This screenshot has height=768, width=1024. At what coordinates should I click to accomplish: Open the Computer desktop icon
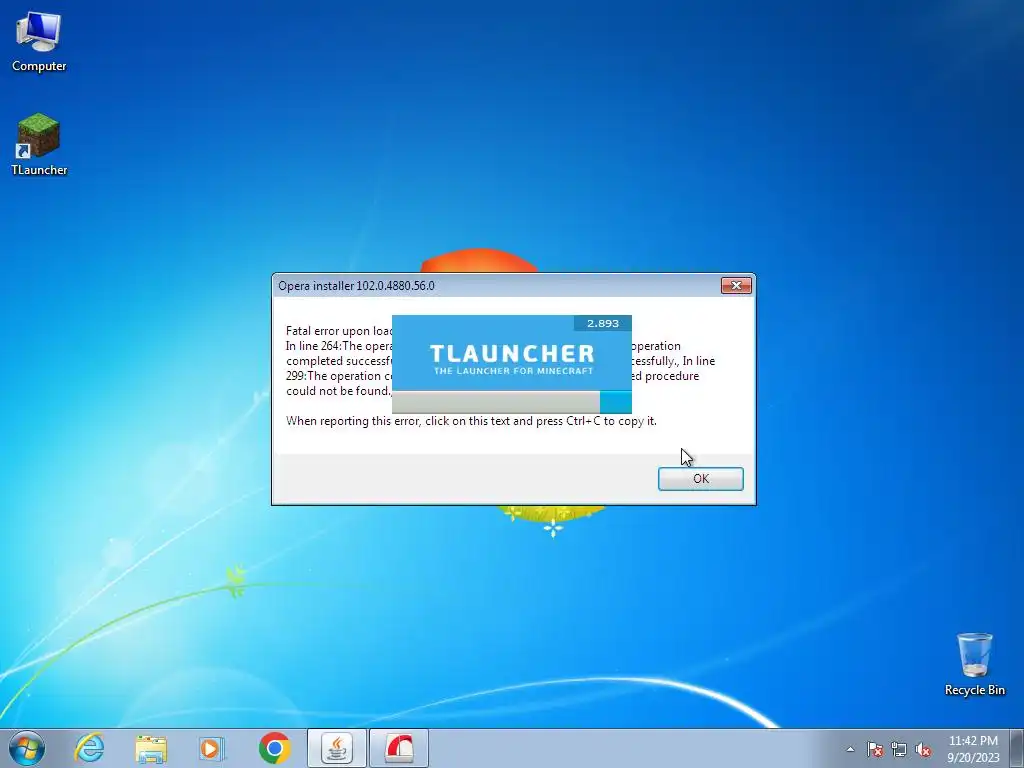(39, 42)
